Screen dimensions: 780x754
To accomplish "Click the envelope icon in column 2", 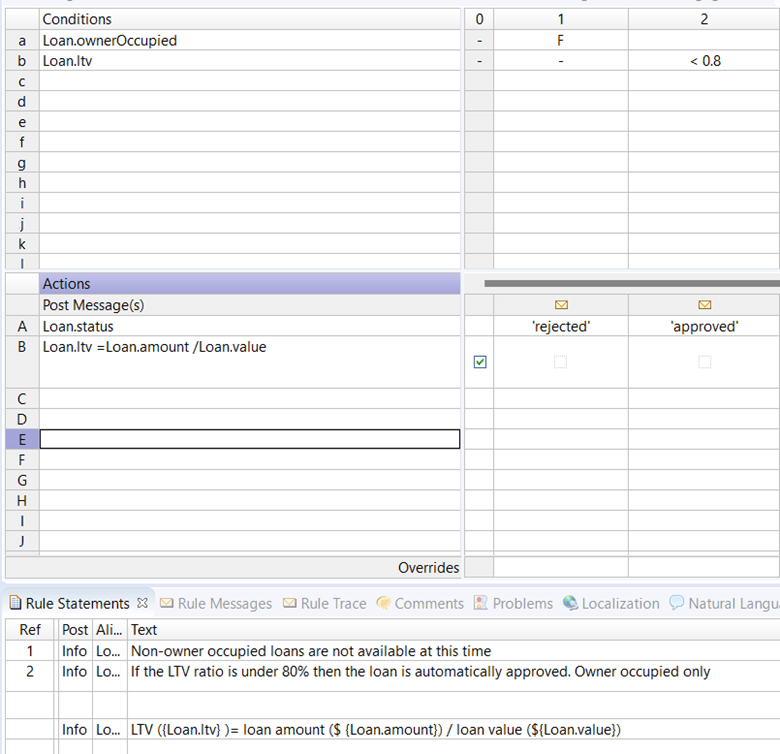I will (x=704, y=305).
